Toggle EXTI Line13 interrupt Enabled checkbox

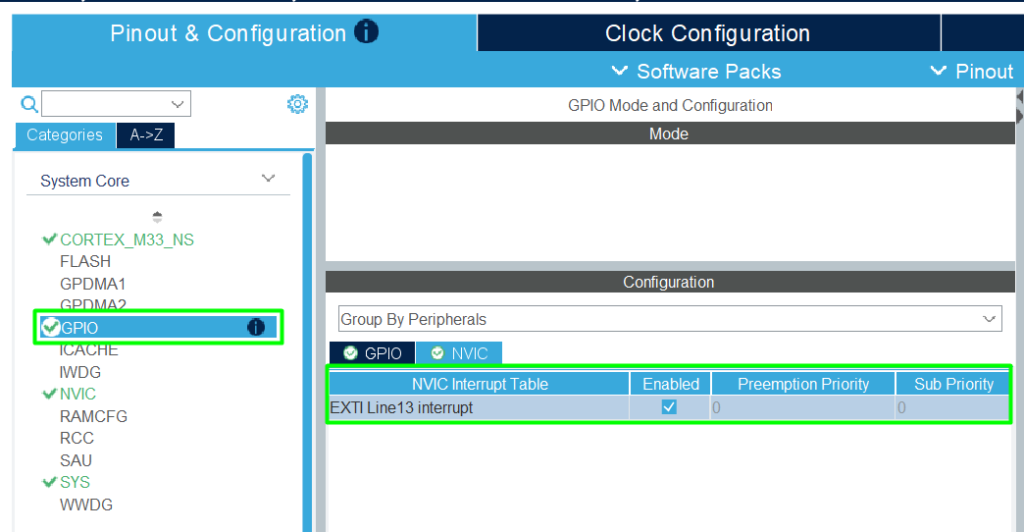[x=669, y=407]
